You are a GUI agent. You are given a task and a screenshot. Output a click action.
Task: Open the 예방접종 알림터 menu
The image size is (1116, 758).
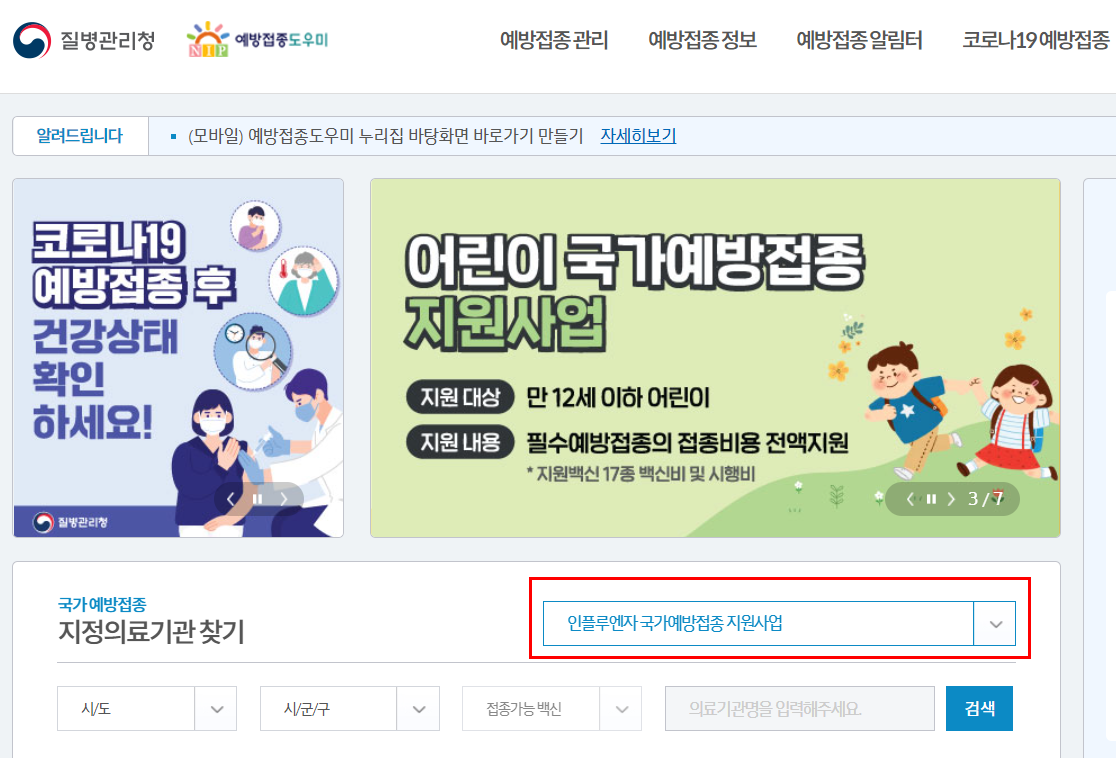click(x=859, y=40)
